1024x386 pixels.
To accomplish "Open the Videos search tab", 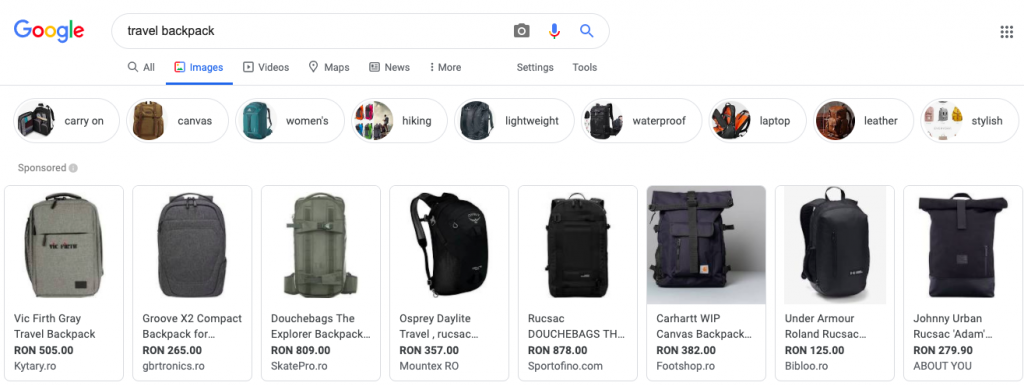I will (266, 67).
